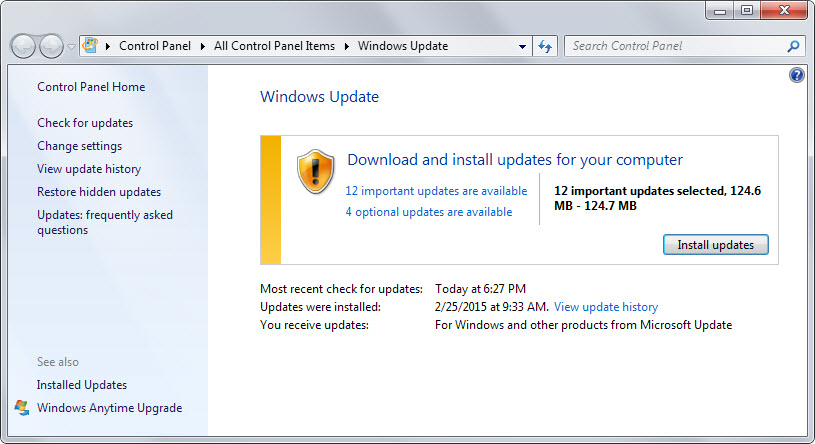Viewport: 815px width, 444px height.
Task: Click the Forward navigation arrow button
Action: click(51, 46)
